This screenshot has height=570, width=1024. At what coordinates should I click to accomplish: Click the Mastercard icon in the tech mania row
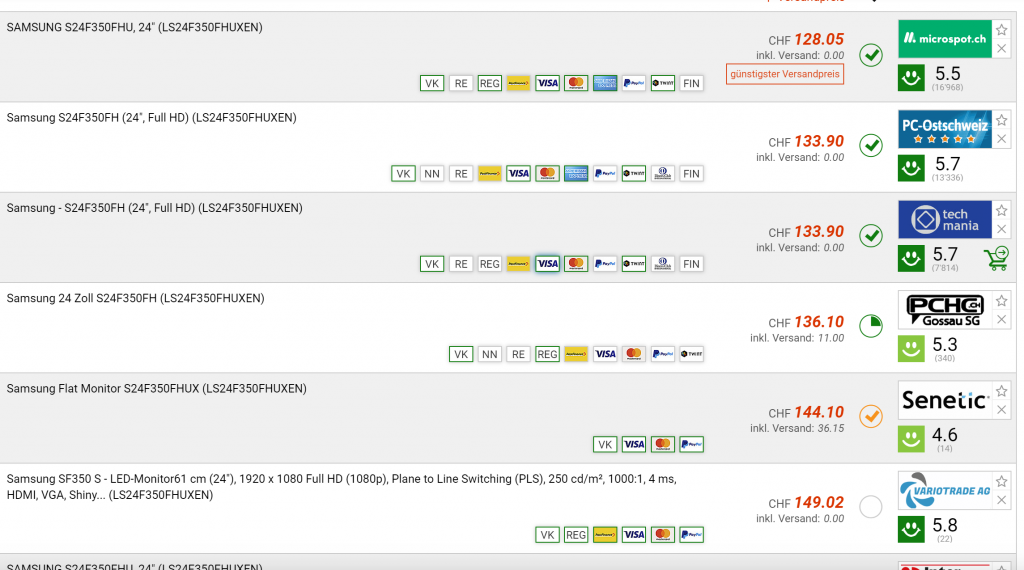click(x=576, y=264)
